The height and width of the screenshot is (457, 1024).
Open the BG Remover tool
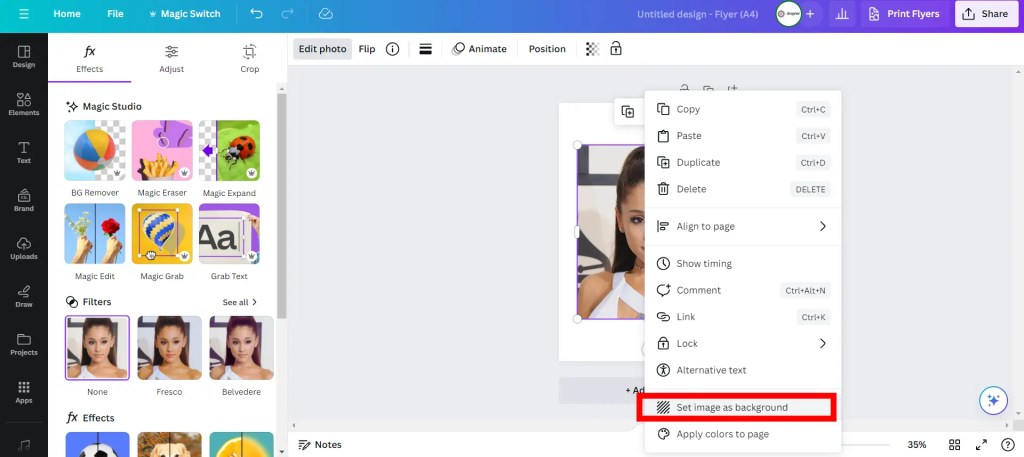[x=95, y=151]
